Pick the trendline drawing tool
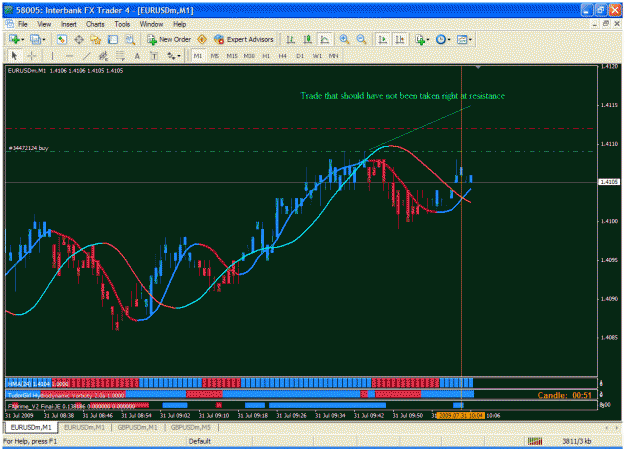Image resolution: width=625 pixels, height=449 pixels. click(x=86, y=56)
